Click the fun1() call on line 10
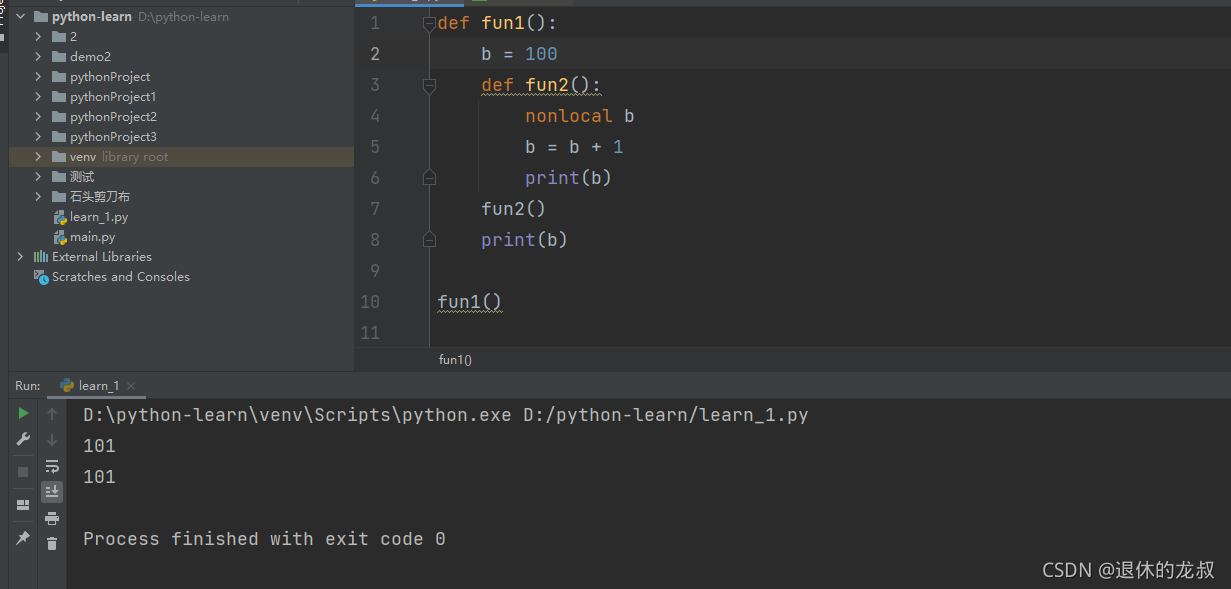Screen dimensions: 1231x589 (469, 302)
